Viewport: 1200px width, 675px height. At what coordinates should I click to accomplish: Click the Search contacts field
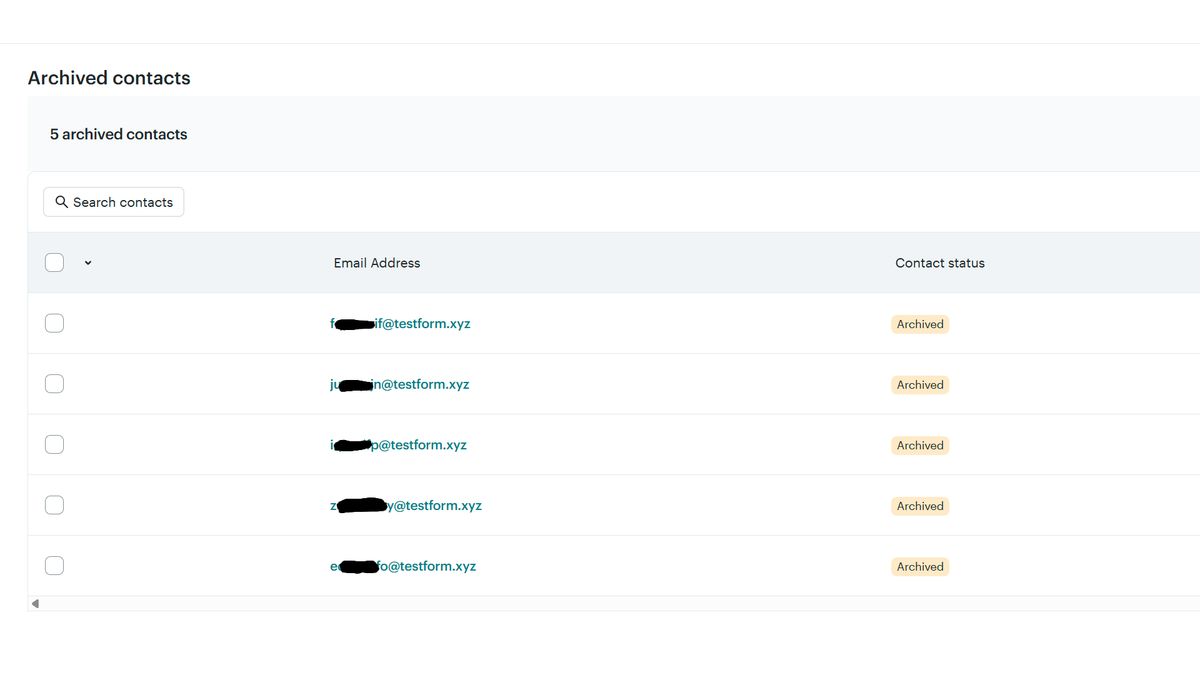(114, 202)
